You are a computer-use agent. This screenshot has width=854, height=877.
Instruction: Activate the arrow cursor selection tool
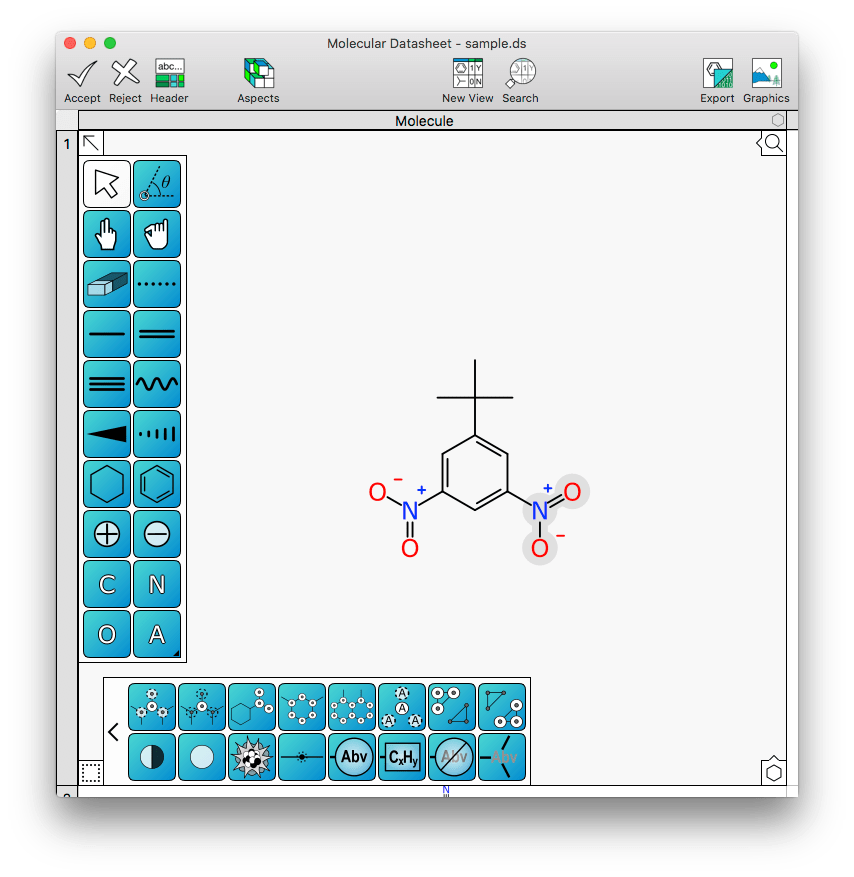tap(107, 184)
